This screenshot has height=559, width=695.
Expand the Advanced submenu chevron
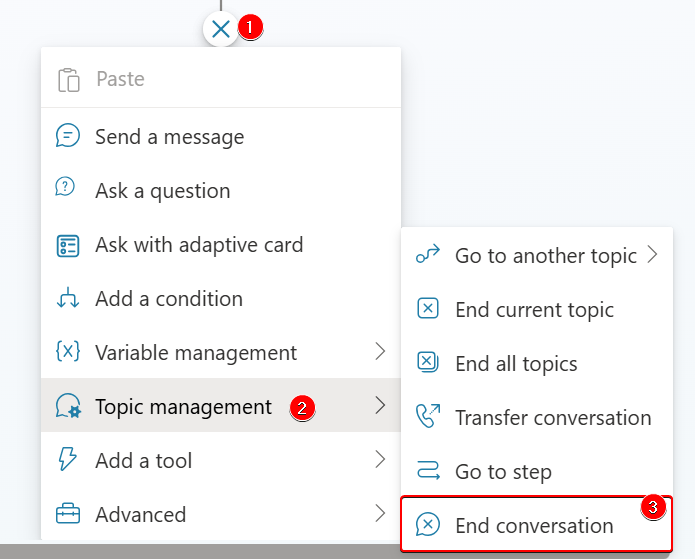pos(380,514)
